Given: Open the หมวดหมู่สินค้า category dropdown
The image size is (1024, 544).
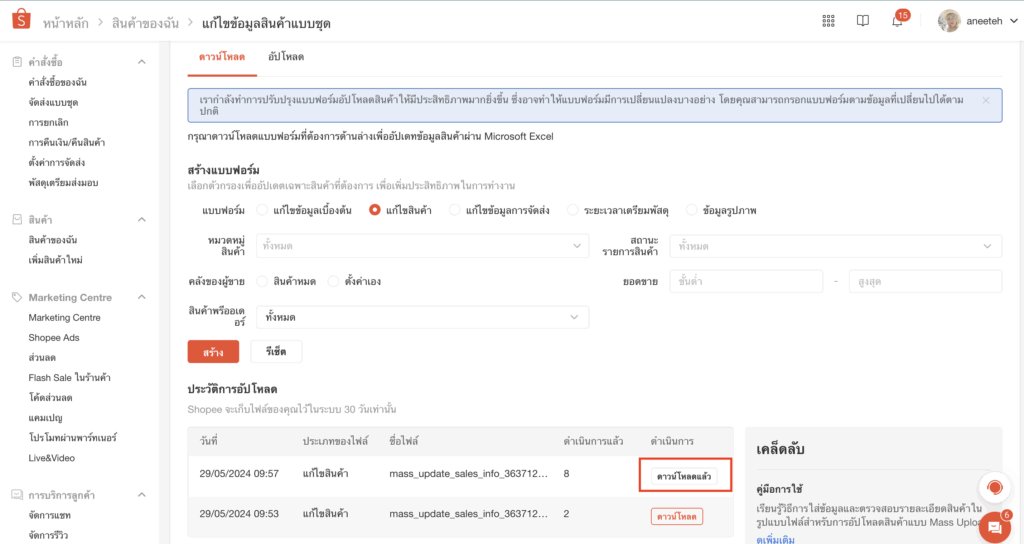Looking at the screenshot, I should point(422,246).
